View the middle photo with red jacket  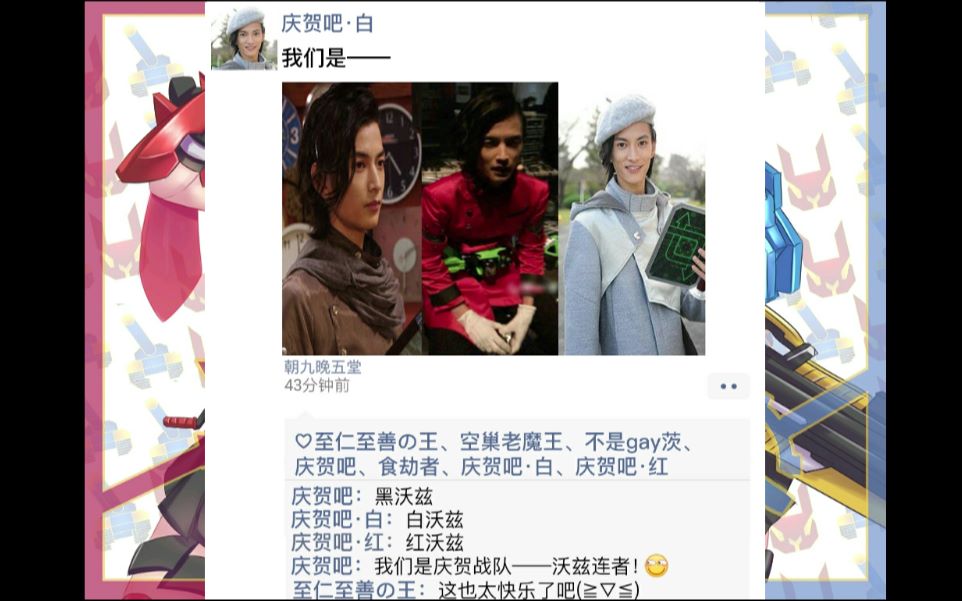(490, 218)
